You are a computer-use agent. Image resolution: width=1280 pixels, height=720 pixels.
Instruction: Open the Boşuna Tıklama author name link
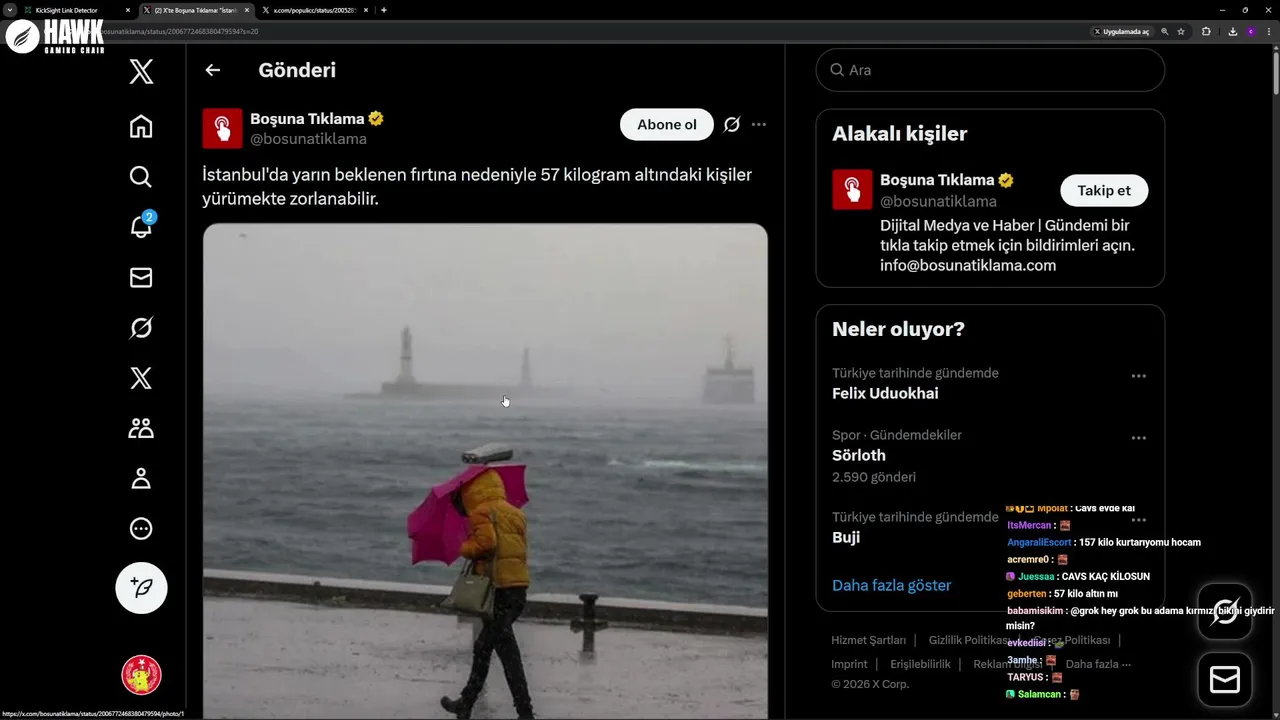pos(306,119)
